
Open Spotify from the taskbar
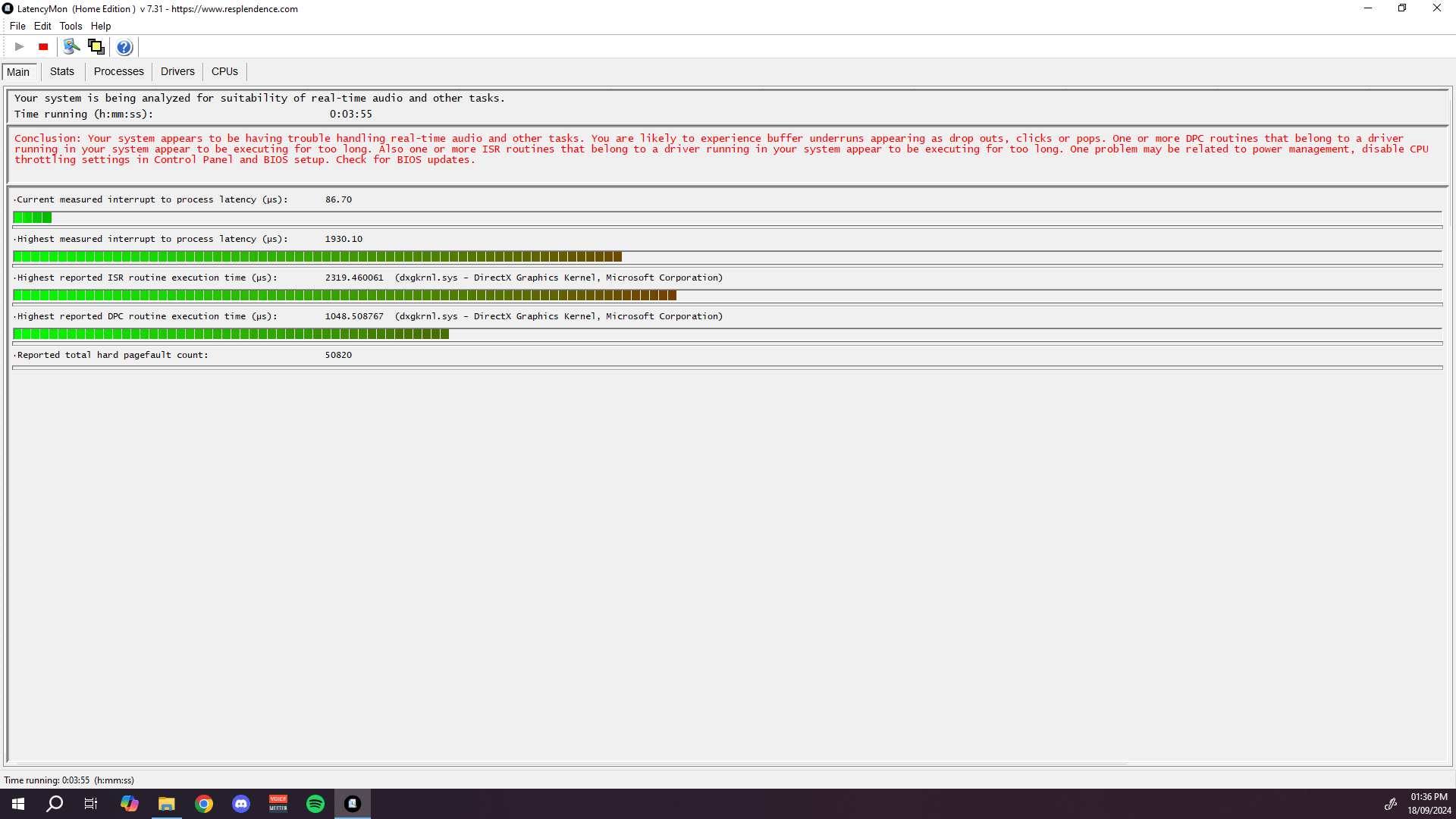coord(315,804)
